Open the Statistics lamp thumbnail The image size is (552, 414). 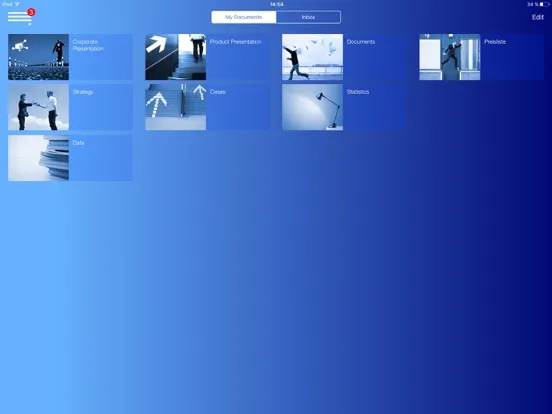(312, 107)
